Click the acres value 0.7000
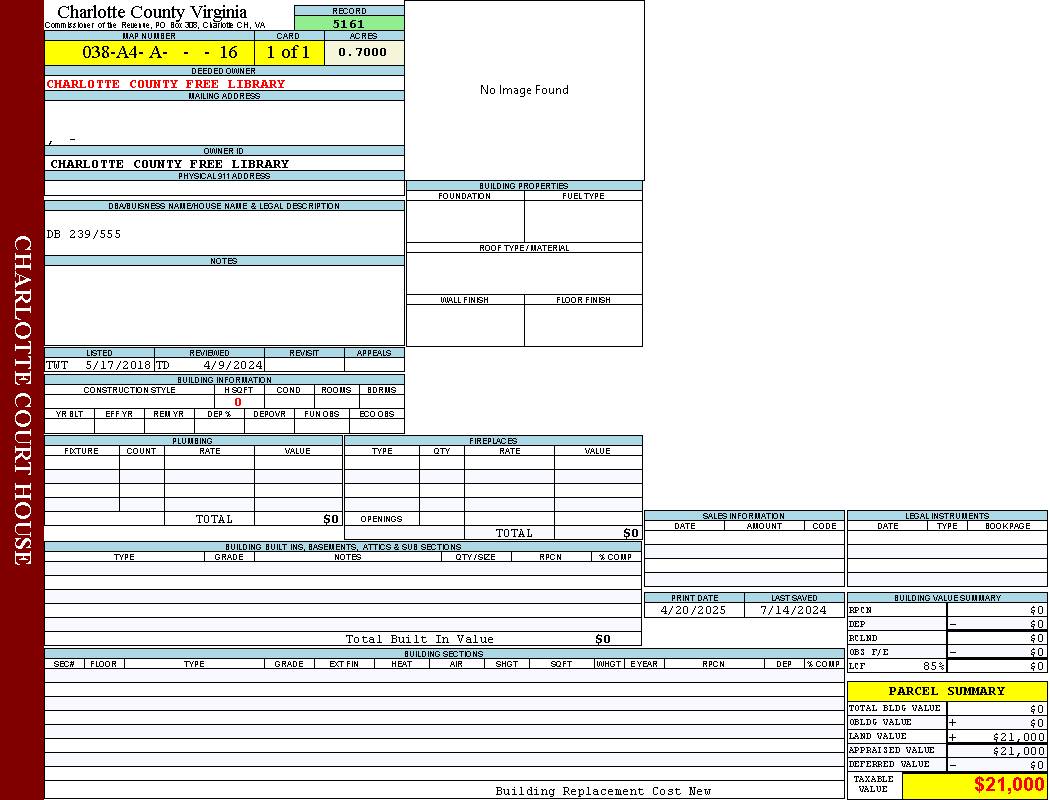1050x800 pixels. pos(363,53)
